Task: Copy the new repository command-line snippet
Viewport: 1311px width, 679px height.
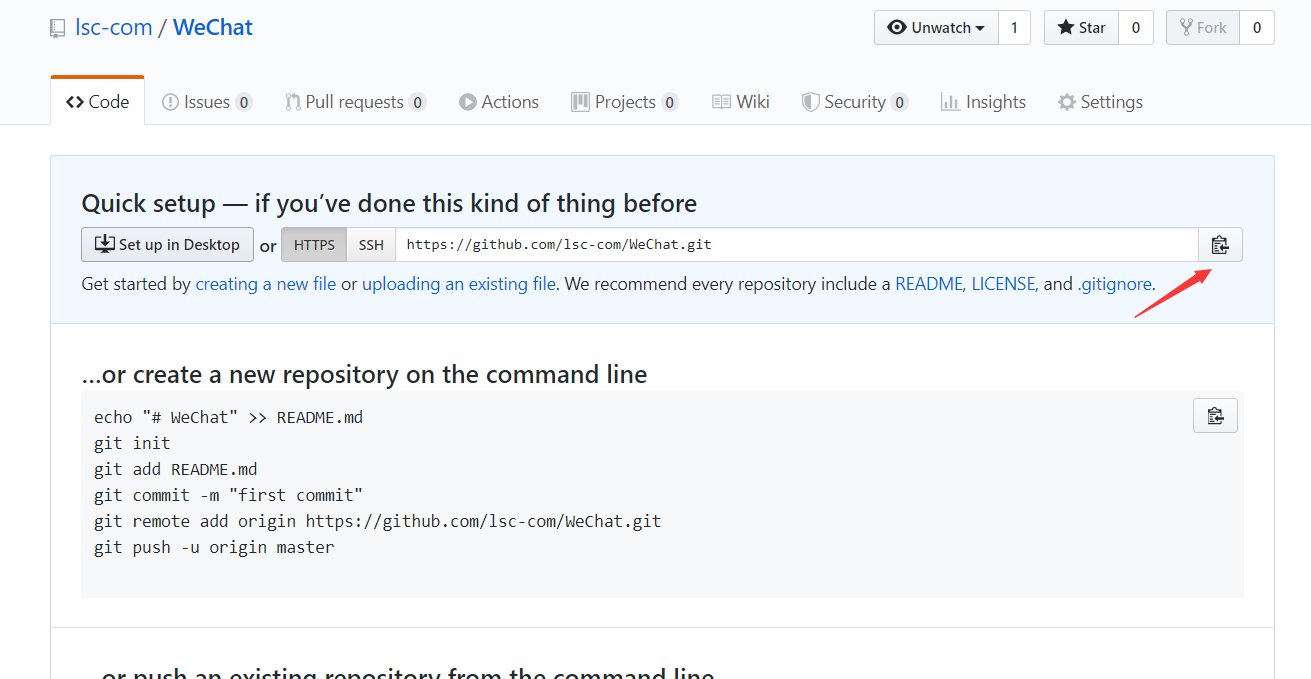Action: point(1215,416)
